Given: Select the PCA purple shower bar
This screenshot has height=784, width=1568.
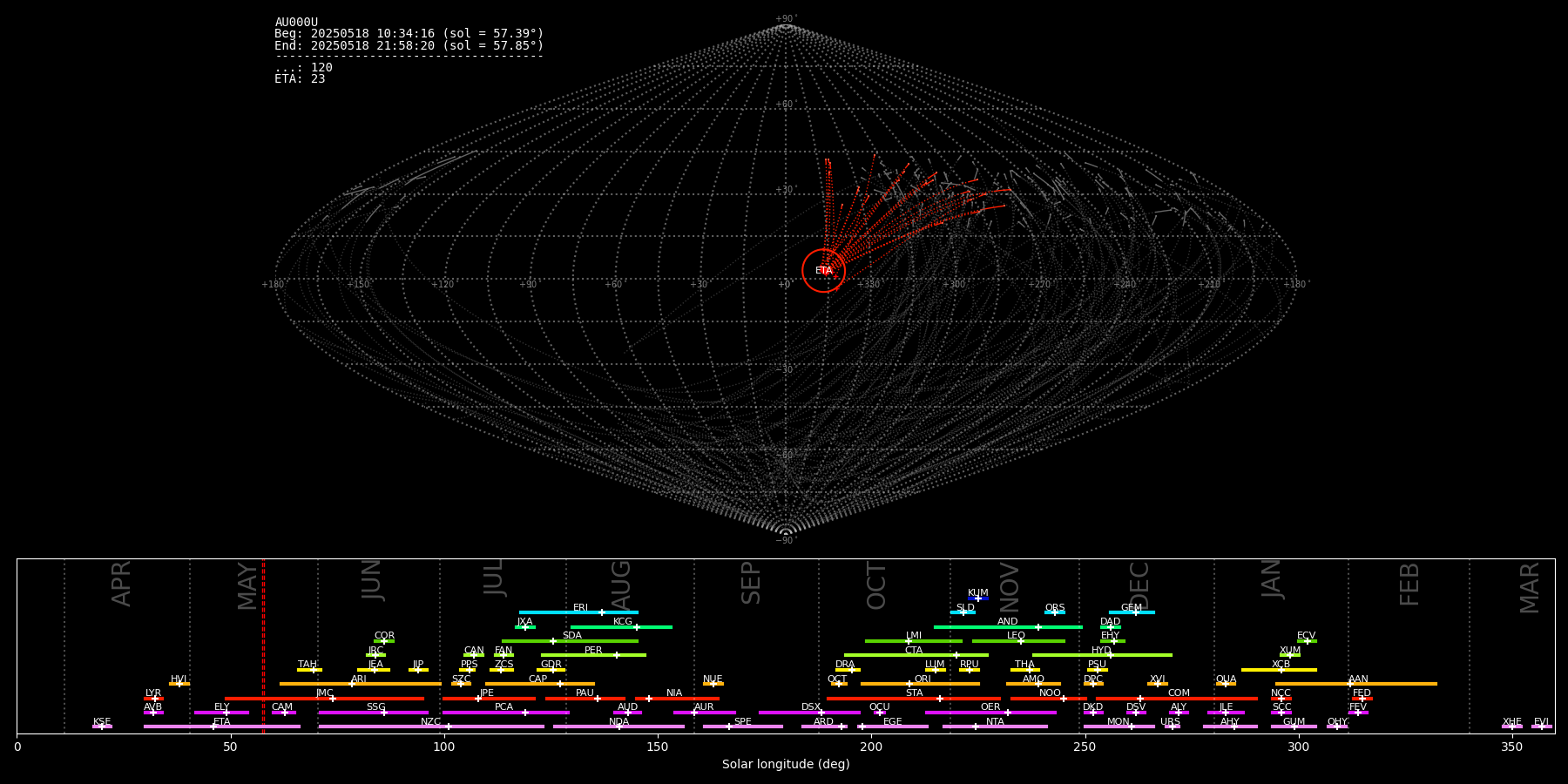Looking at the screenshot, I should point(505,713).
